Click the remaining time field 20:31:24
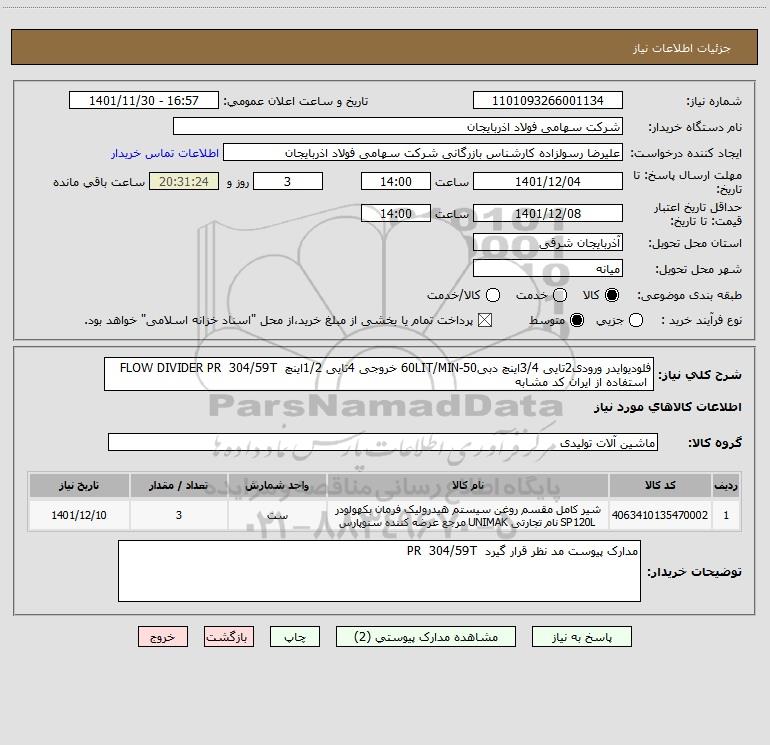 tap(184, 182)
